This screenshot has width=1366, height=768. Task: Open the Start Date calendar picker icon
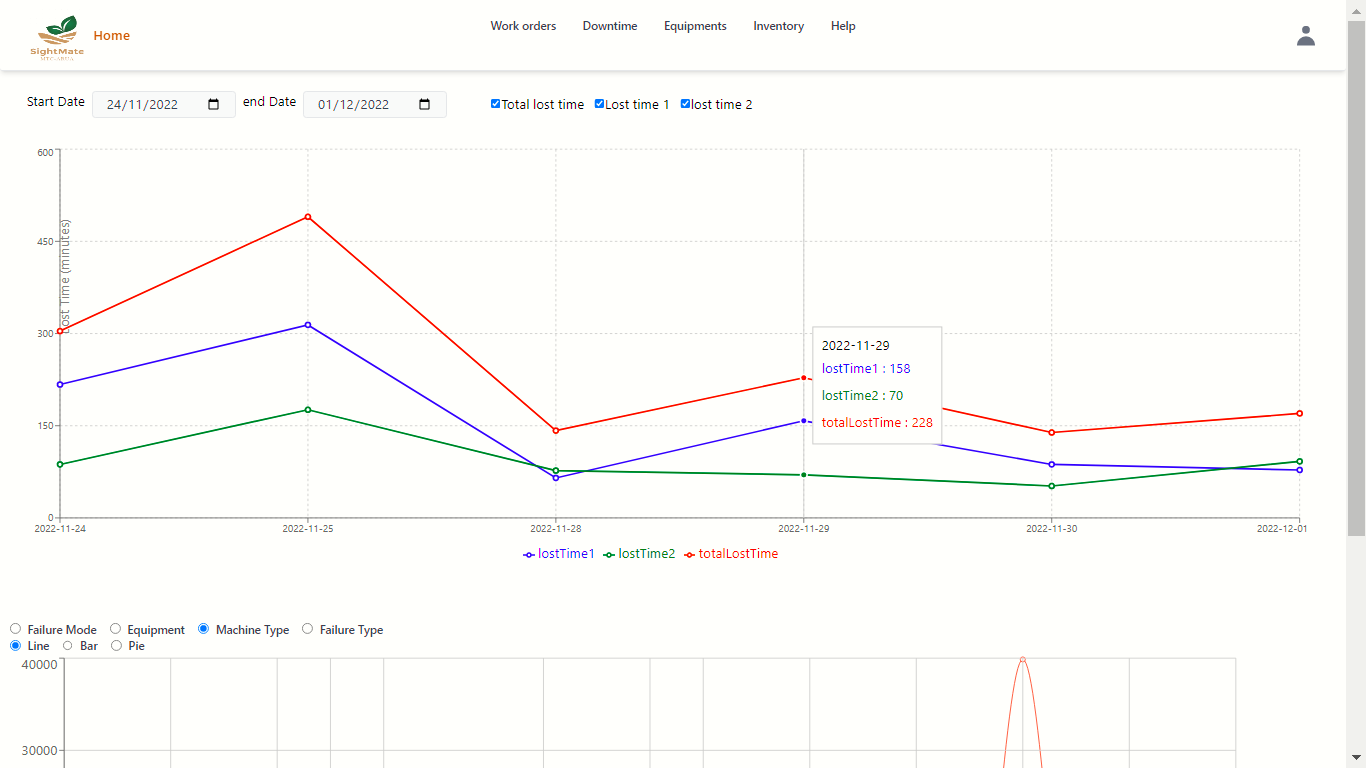[214, 104]
